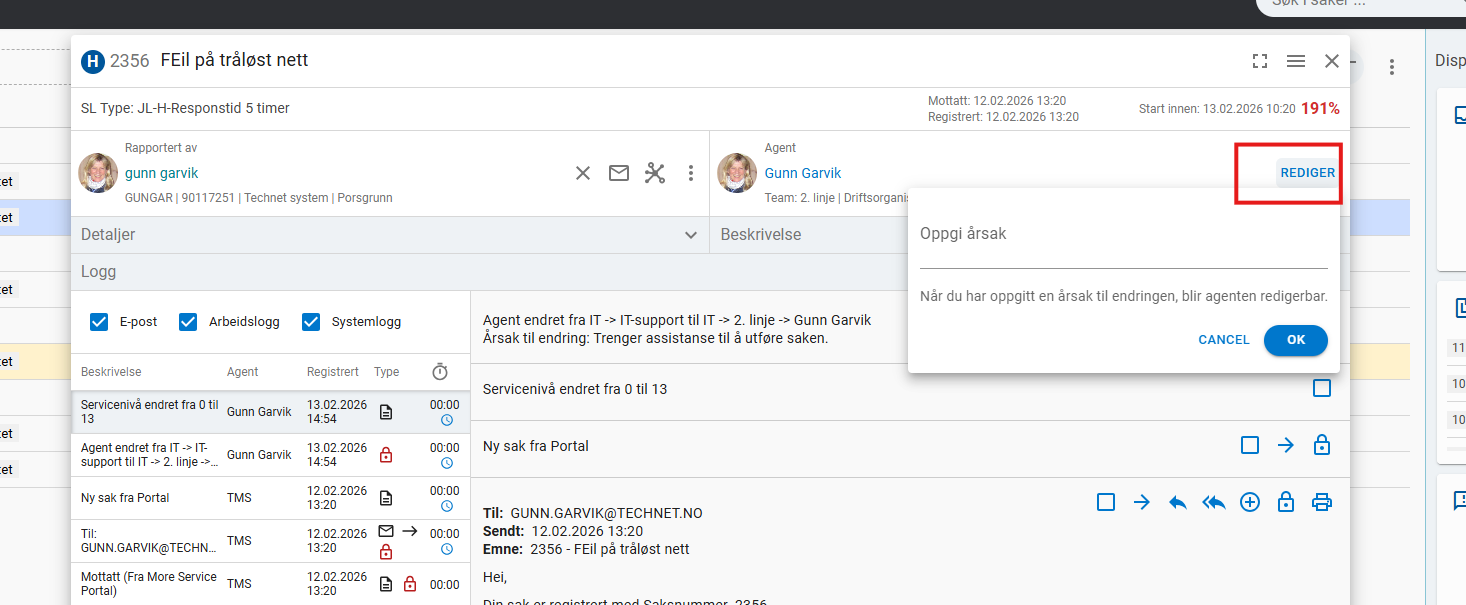
Task: Uncheck the Arbeidslogg log filter
Action: [x=188, y=322]
